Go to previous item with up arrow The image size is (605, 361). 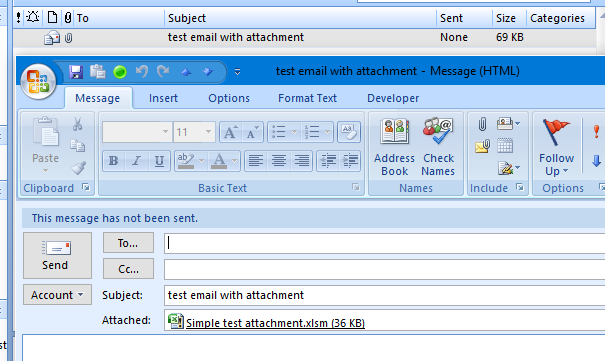point(186,72)
